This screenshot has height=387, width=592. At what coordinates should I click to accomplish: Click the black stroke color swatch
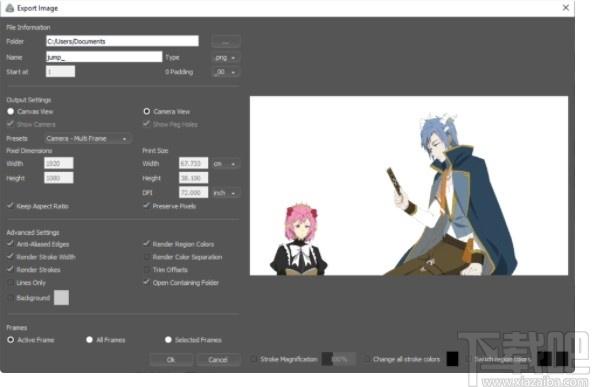[452, 359]
